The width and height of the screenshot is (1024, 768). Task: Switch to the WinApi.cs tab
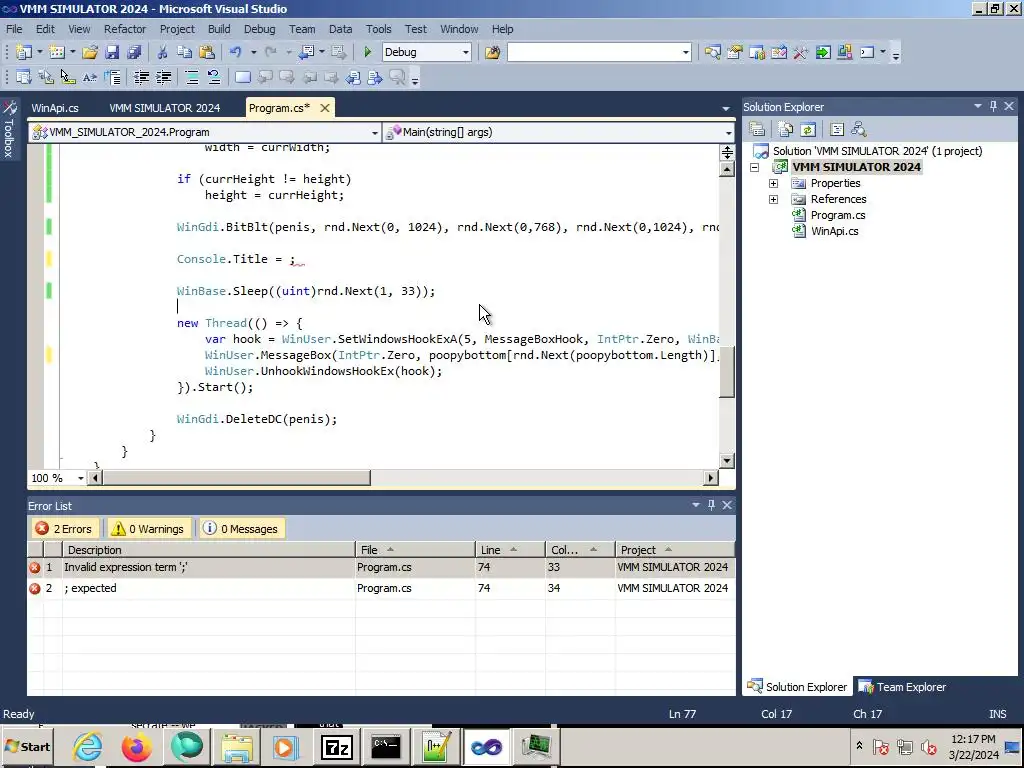coord(55,108)
